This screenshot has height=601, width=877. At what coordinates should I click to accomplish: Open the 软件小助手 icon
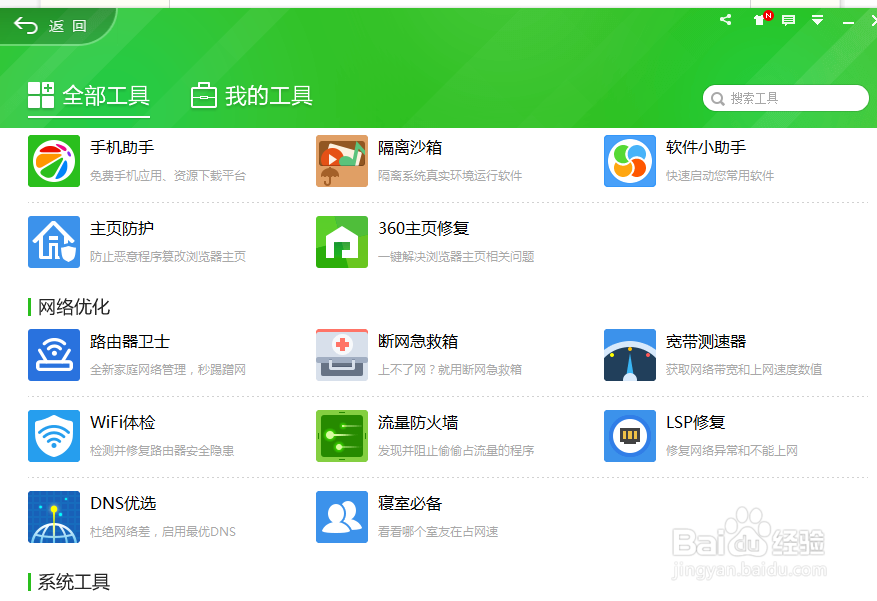coord(630,161)
